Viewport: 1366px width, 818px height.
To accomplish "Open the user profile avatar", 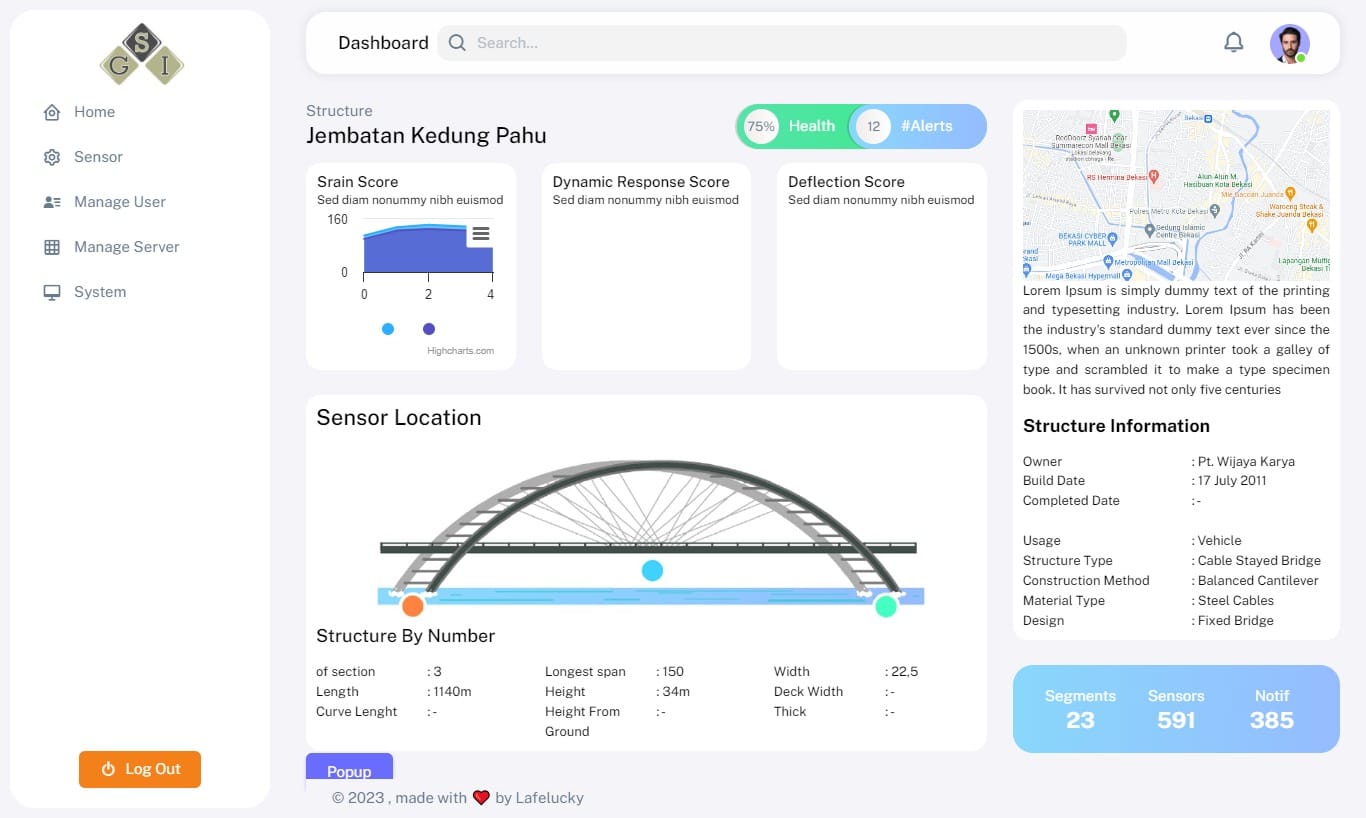I will [1289, 43].
